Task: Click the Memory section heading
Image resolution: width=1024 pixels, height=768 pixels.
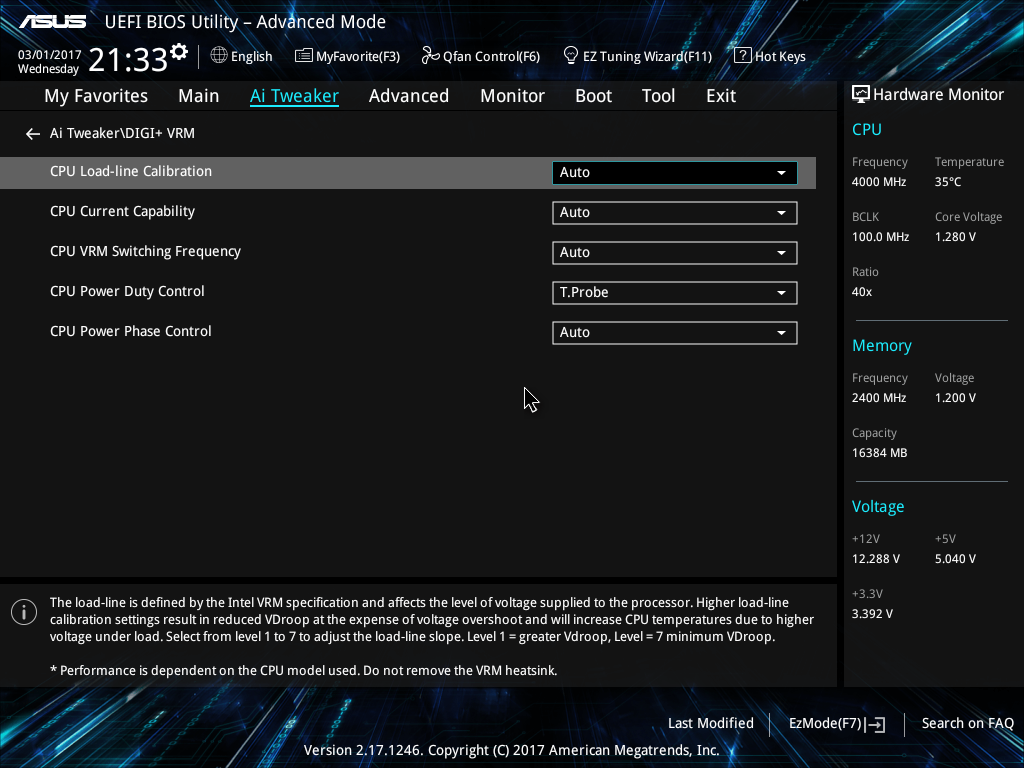Action: 882,345
